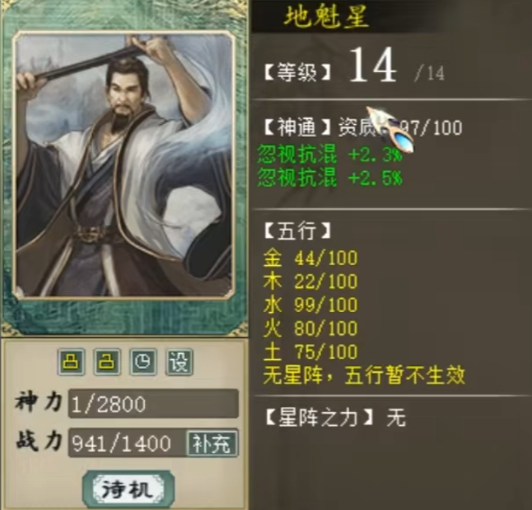Screen dimensions: 532x510
Task: Click the 土 75/100 element row
Action: tap(310, 352)
